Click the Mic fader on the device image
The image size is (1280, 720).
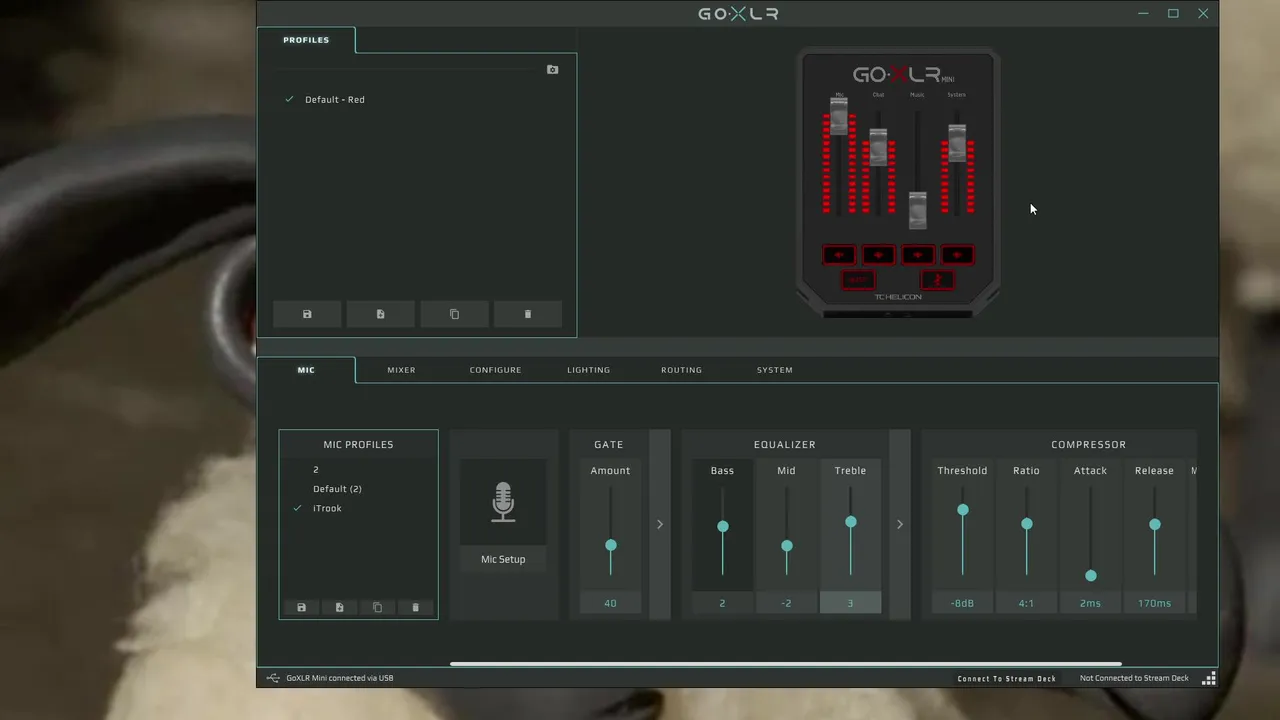839,116
